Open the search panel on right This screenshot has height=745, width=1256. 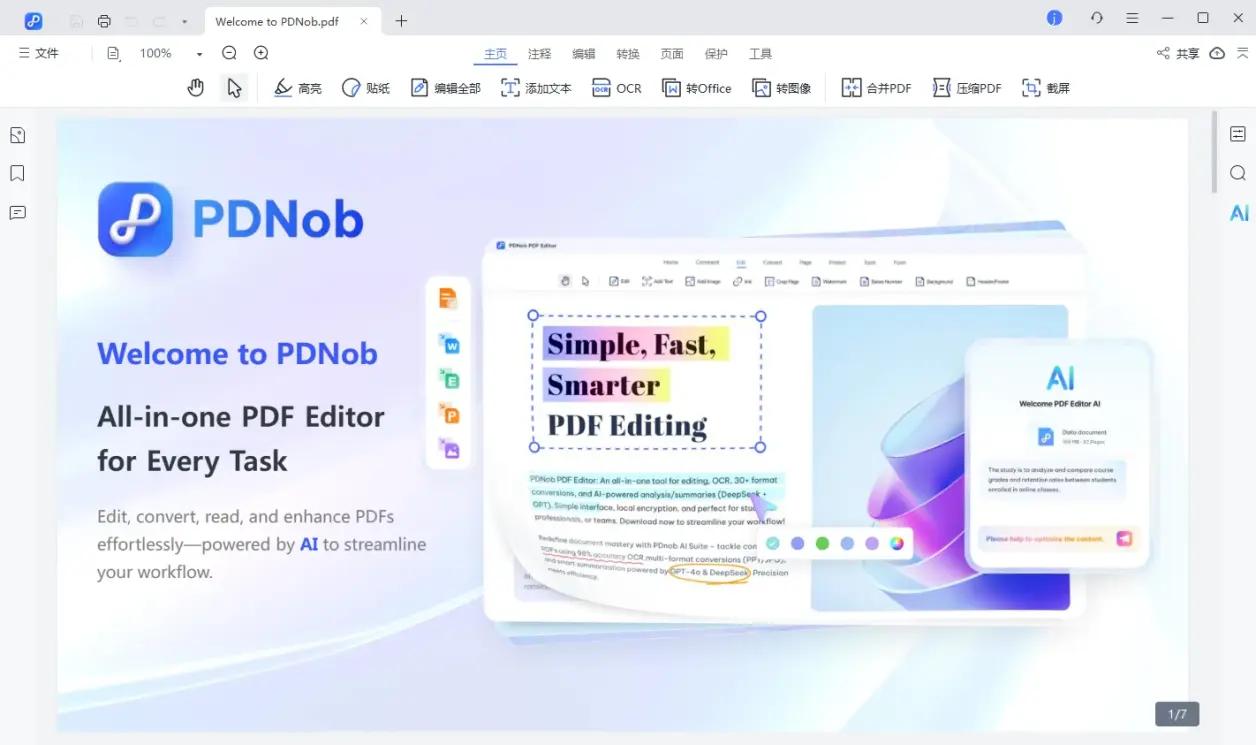pyautogui.click(x=1238, y=173)
